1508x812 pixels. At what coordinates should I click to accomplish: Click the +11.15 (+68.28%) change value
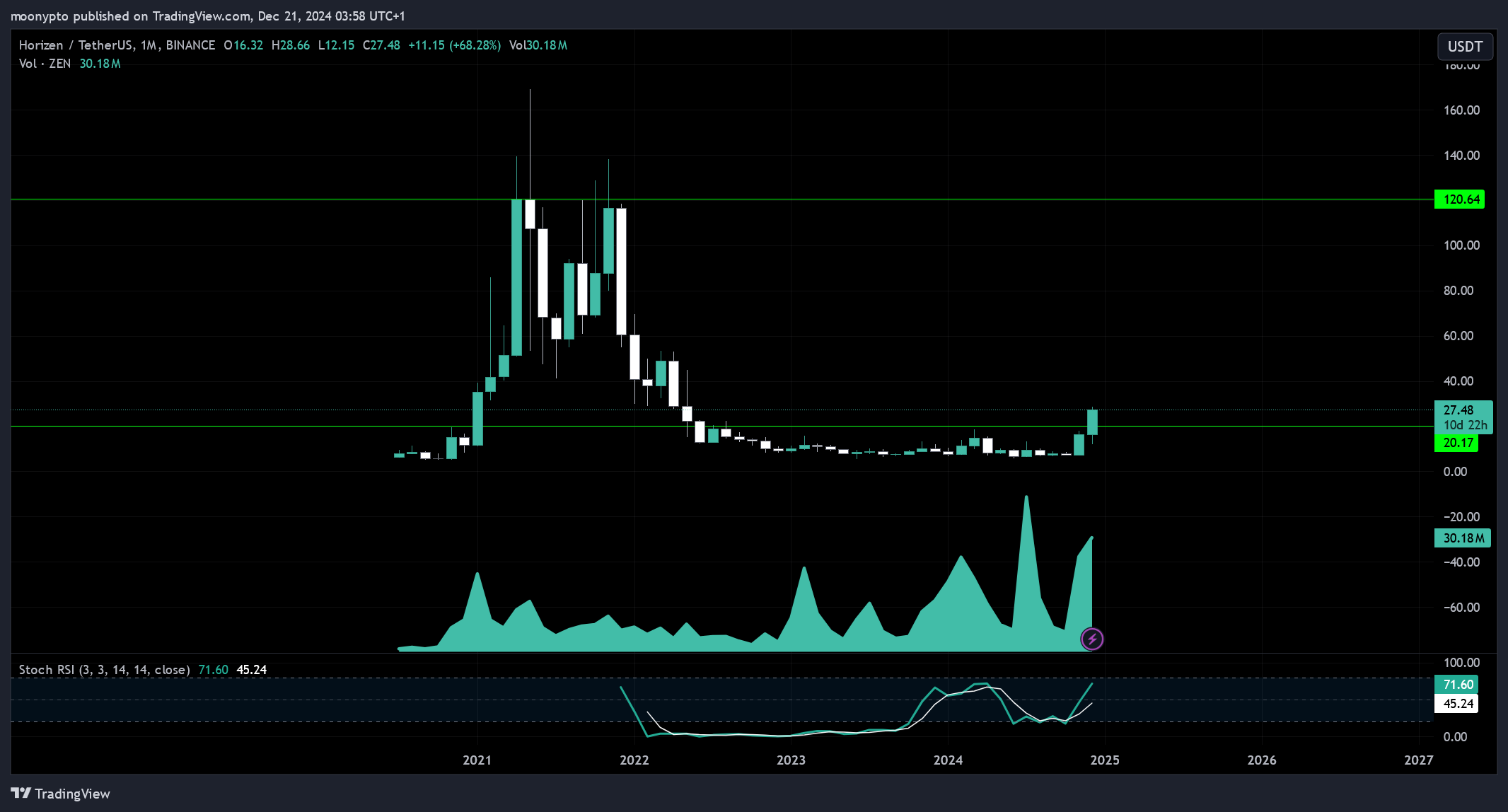pos(455,45)
